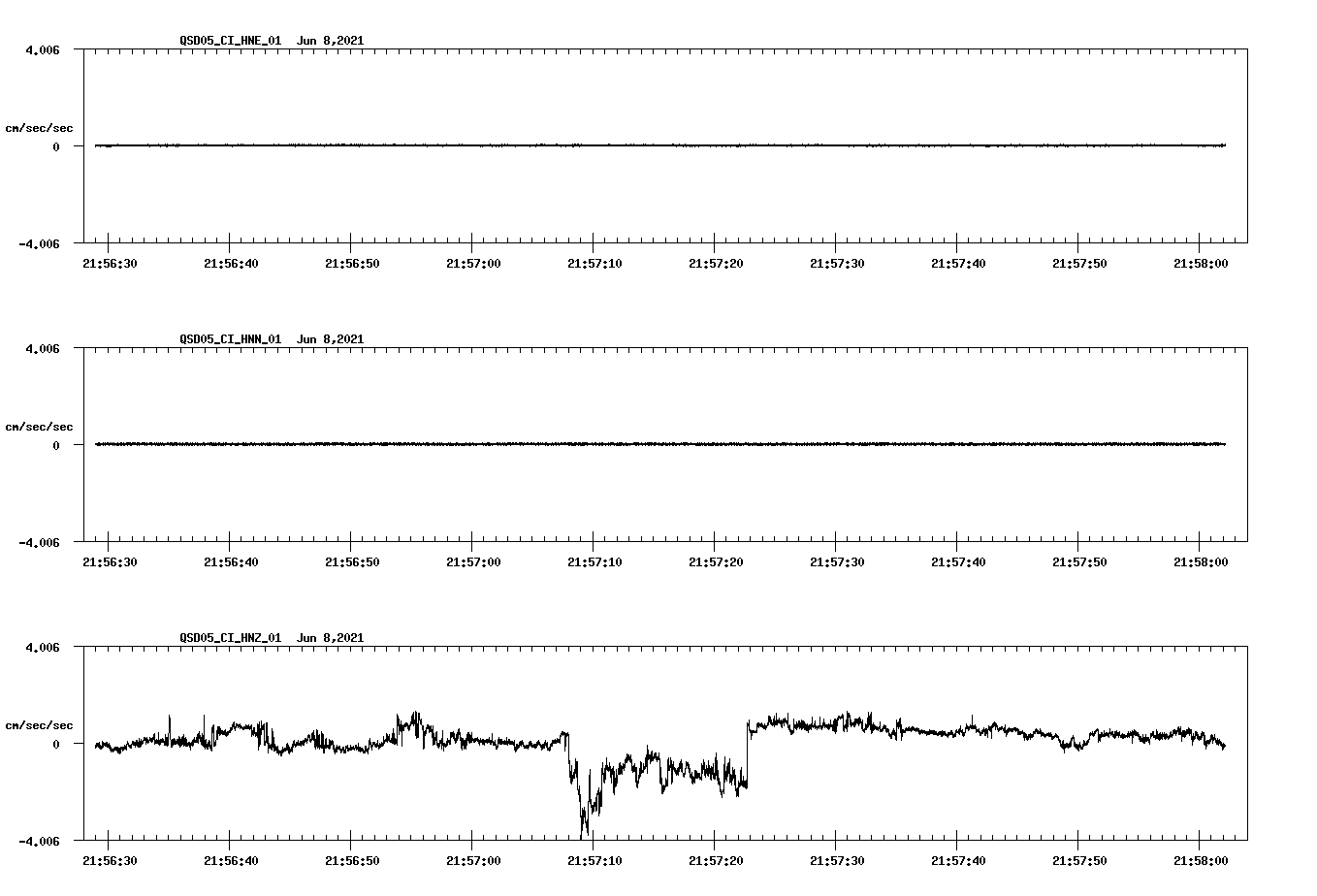Screen dimensions: 1317x896
Task: Click 21:57:30 time label under HNN plot
Action: [x=836, y=561]
